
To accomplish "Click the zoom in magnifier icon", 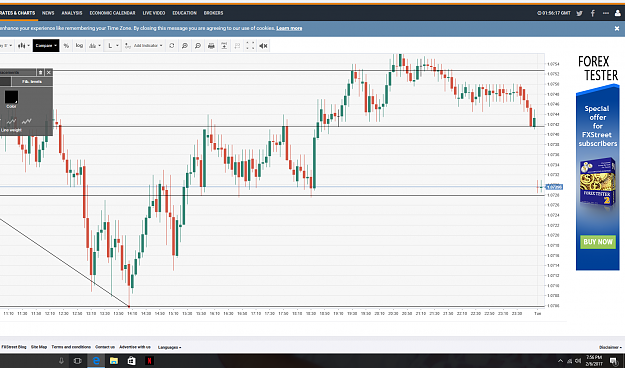I will pyautogui.click(x=185, y=46).
